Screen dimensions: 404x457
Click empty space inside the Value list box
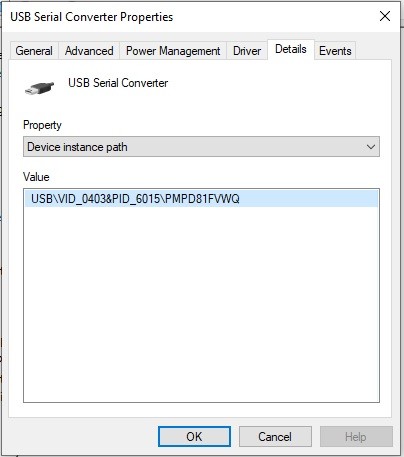pos(201,303)
